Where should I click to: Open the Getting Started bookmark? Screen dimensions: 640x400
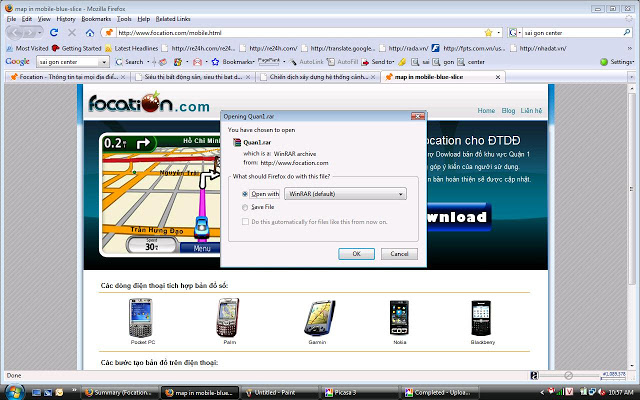tap(76, 48)
